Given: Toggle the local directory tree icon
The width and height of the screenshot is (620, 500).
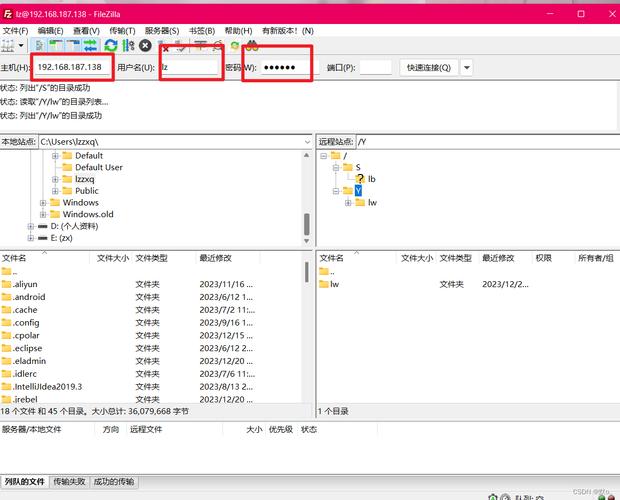Looking at the screenshot, I should (x=56, y=45).
